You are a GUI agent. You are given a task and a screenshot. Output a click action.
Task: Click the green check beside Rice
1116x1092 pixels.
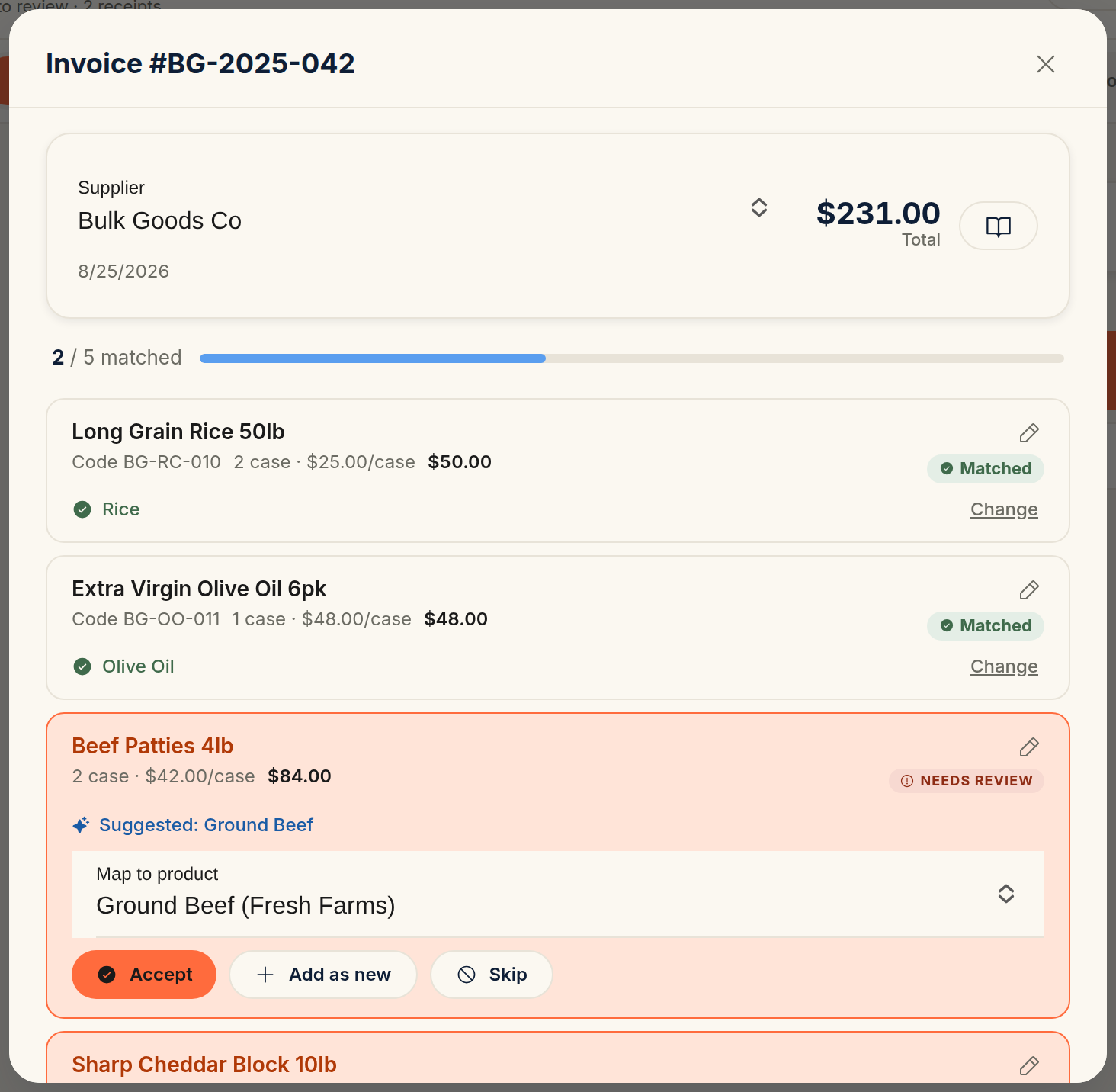coord(82,509)
